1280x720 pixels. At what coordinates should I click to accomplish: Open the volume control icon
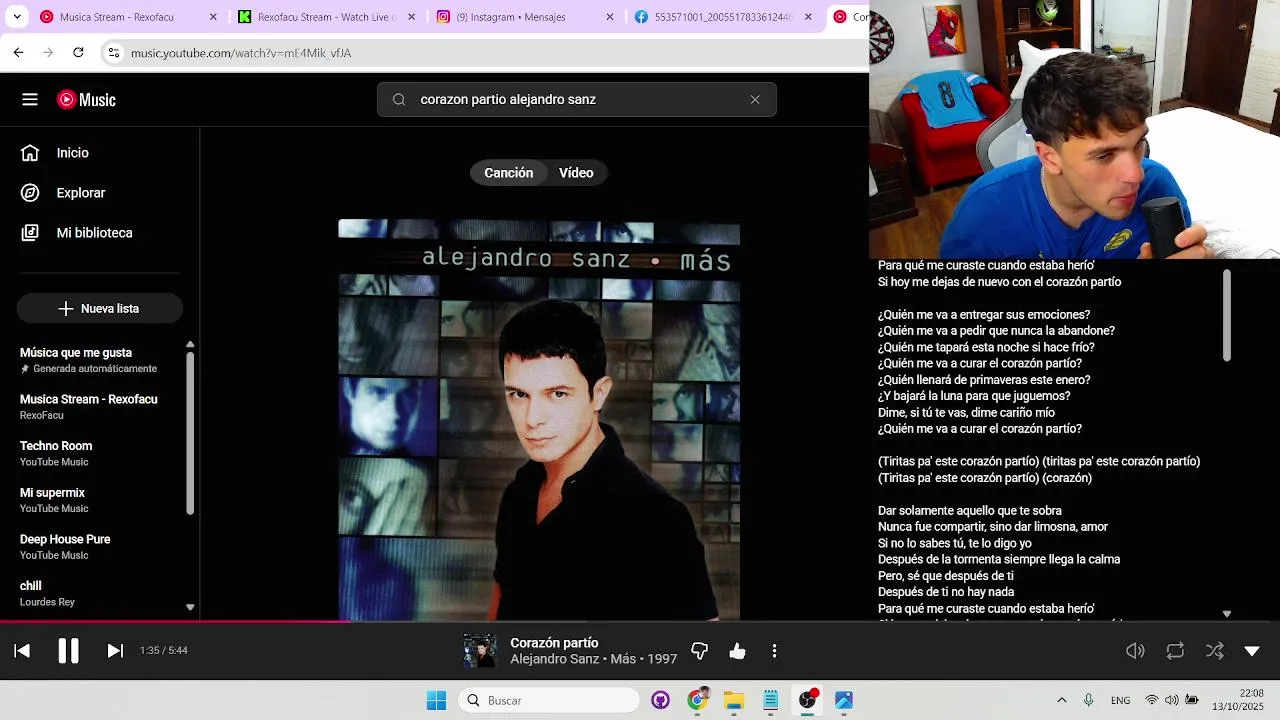click(1135, 651)
